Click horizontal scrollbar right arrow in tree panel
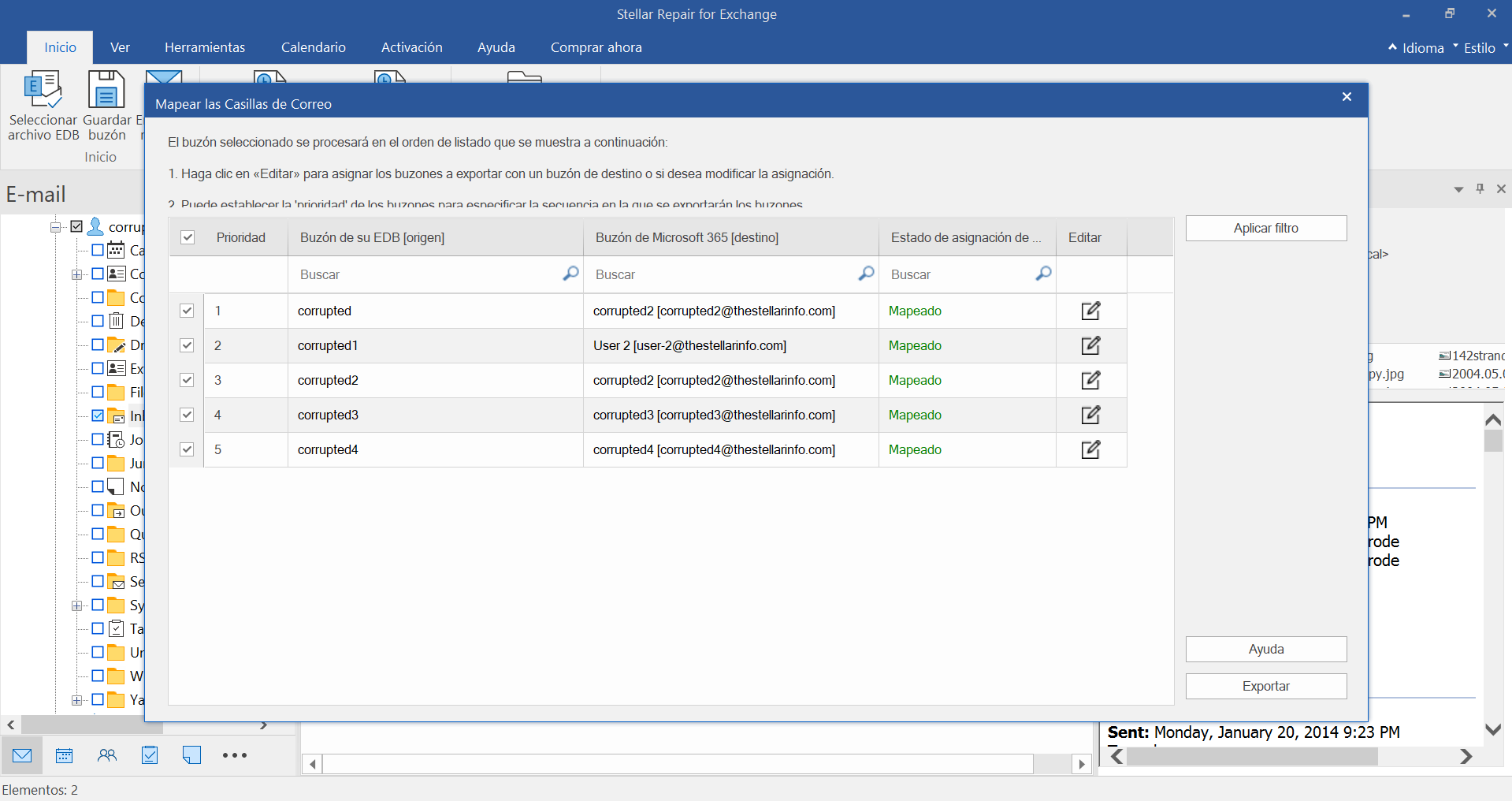Viewport: 1512px width, 801px height. [263, 725]
